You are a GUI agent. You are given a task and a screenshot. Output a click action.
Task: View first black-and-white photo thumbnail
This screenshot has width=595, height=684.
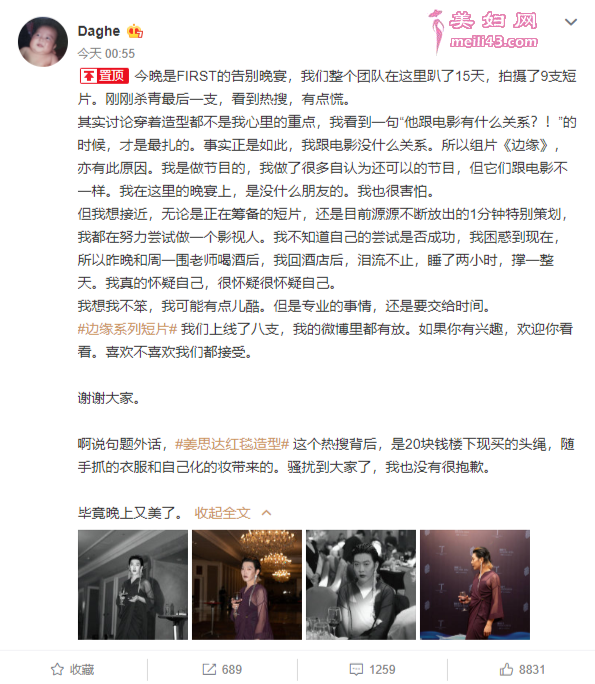coord(133,585)
